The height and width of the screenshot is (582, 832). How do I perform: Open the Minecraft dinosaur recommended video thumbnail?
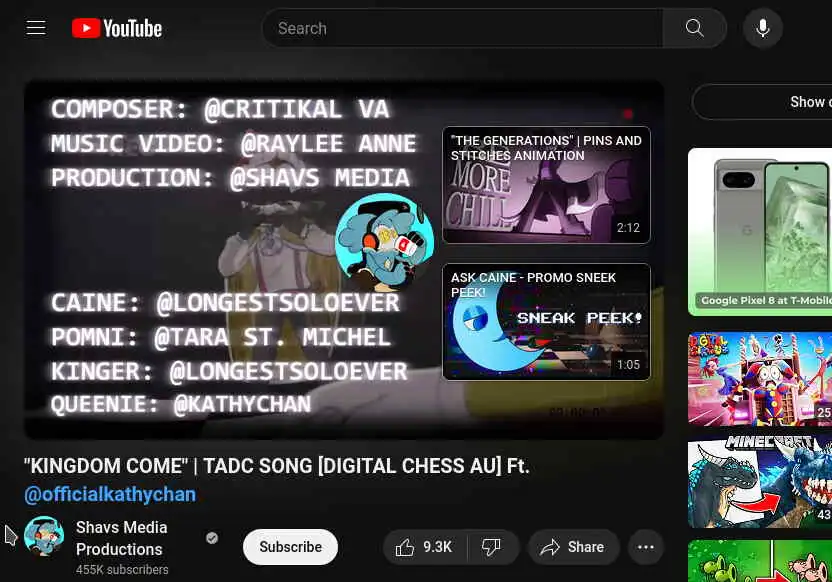coord(760,482)
